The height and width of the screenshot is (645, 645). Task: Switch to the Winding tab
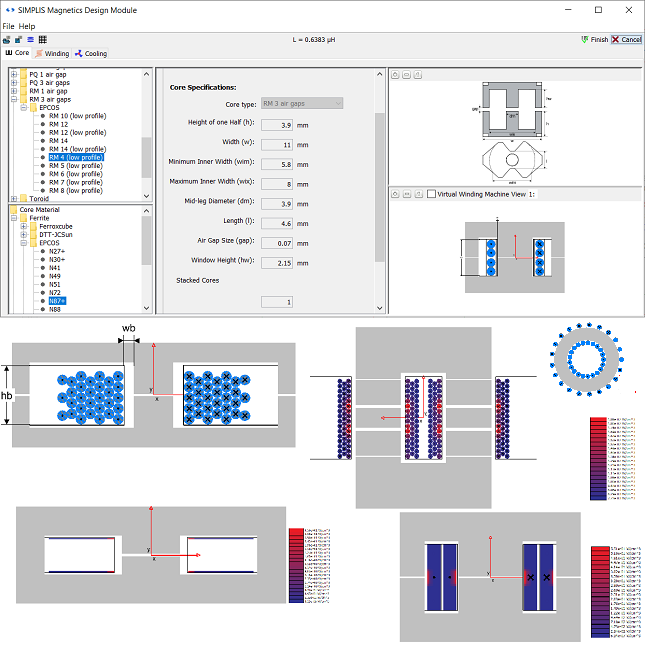click(x=52, y=53)
